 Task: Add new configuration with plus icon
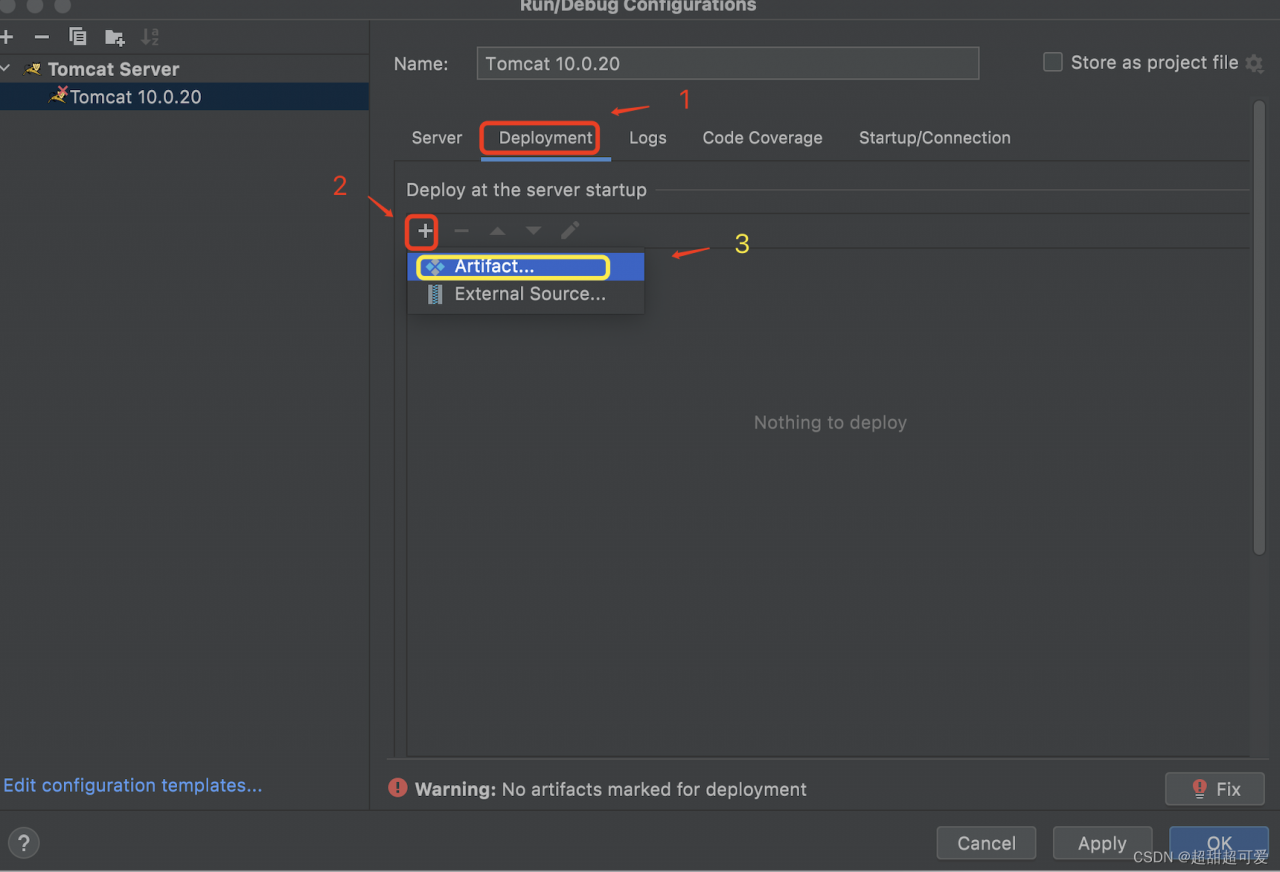click(7, 37)
